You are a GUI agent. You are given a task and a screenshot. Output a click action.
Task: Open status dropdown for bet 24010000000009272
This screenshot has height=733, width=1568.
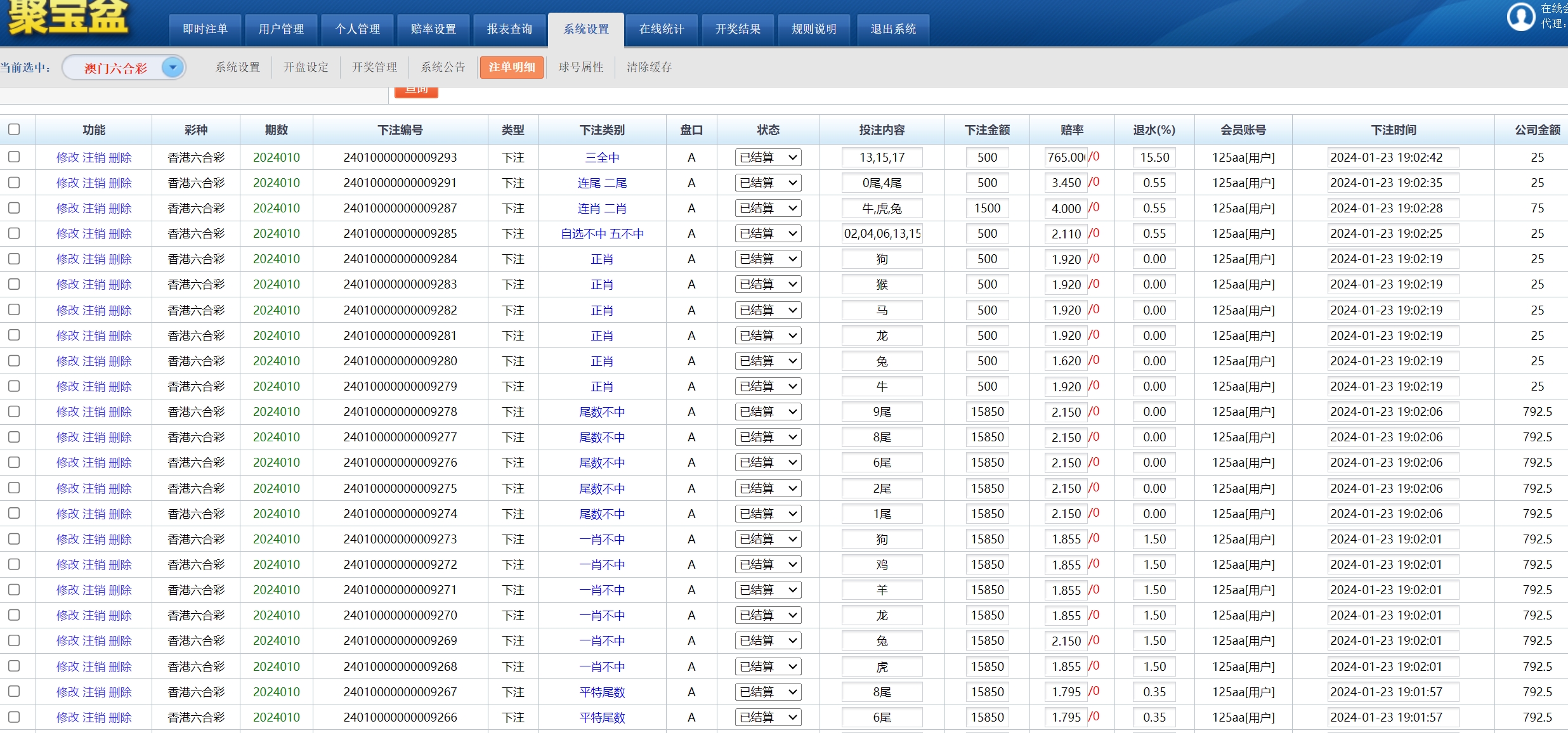point(768,564)
